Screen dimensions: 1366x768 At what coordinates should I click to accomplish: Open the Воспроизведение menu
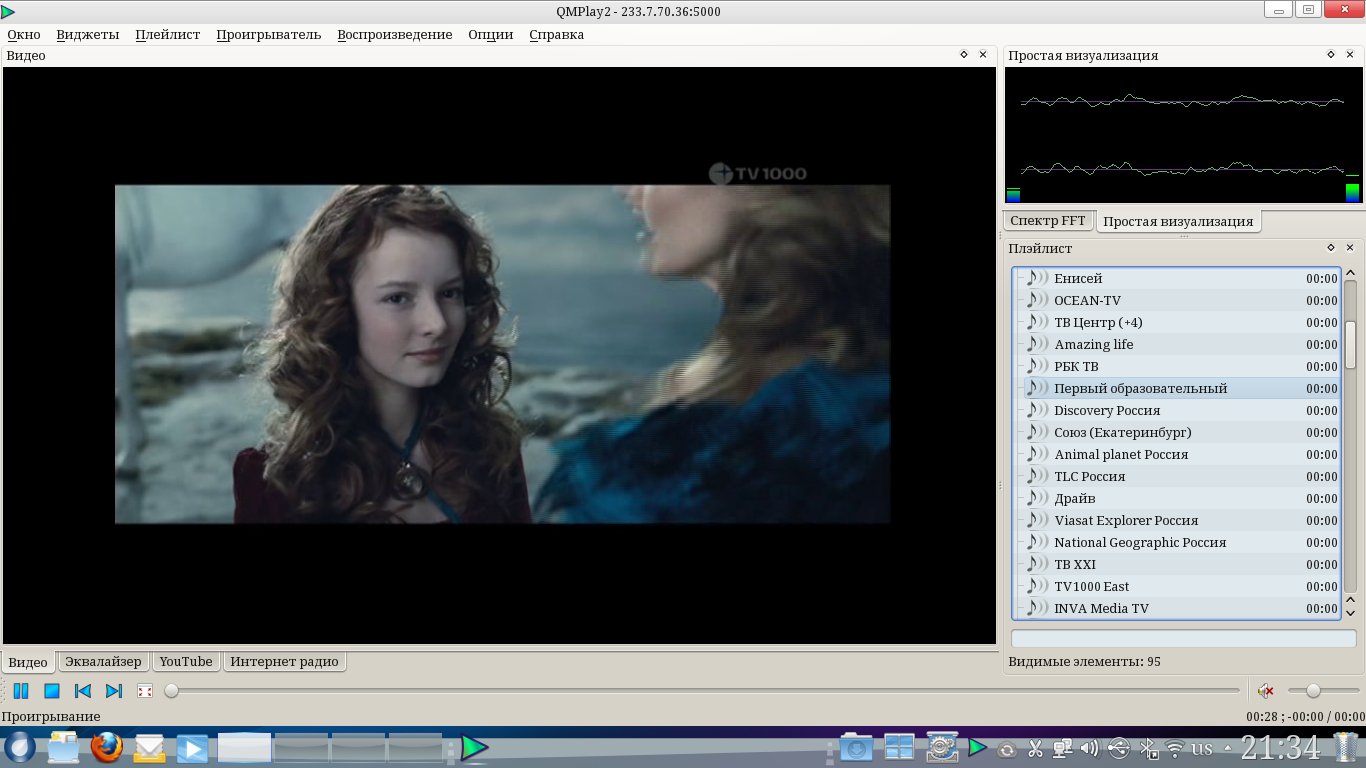(394, 34)
